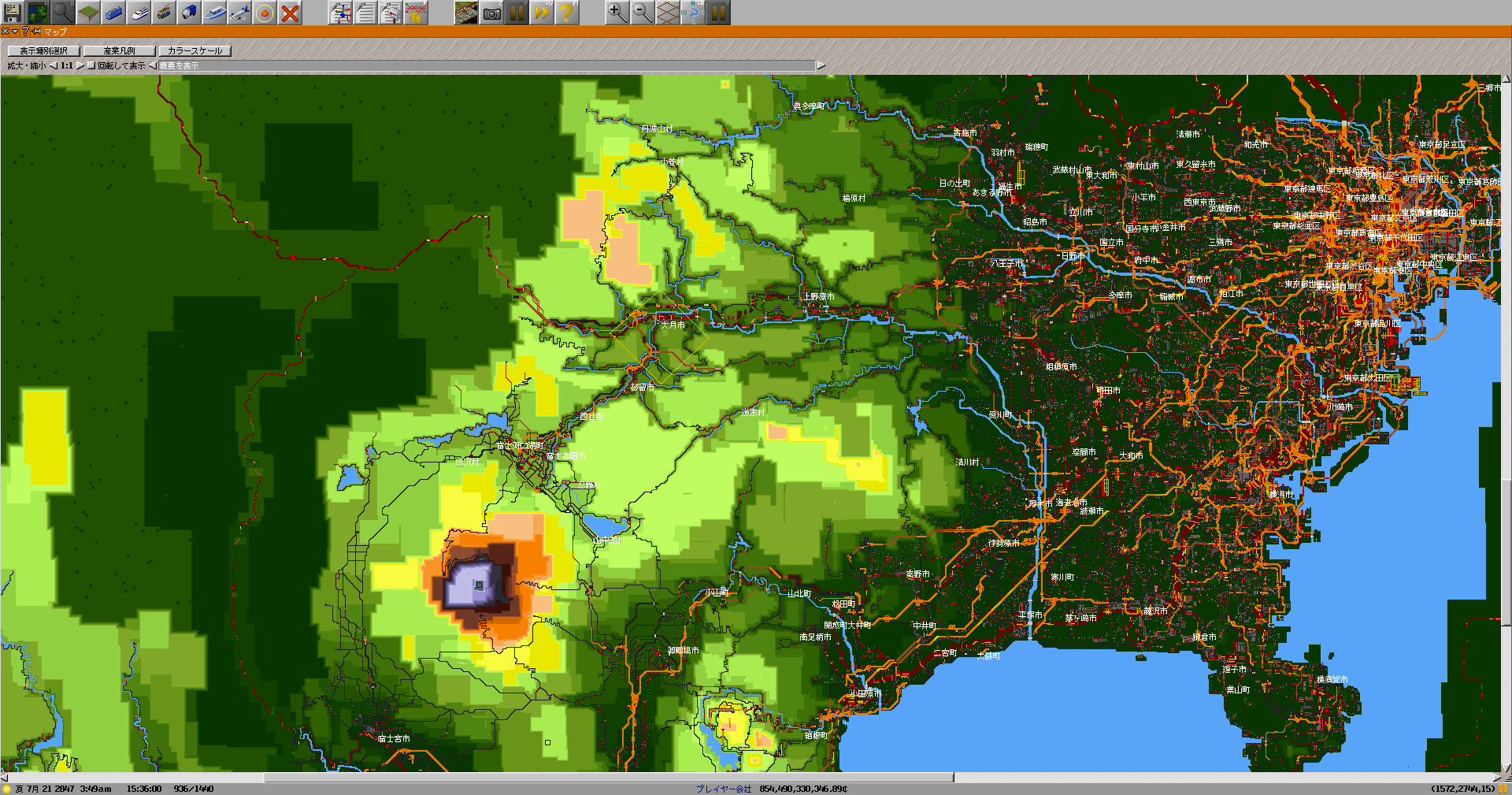1512x795 pixels.
Task: Click the camera screenshot icon
Action: 491,12
